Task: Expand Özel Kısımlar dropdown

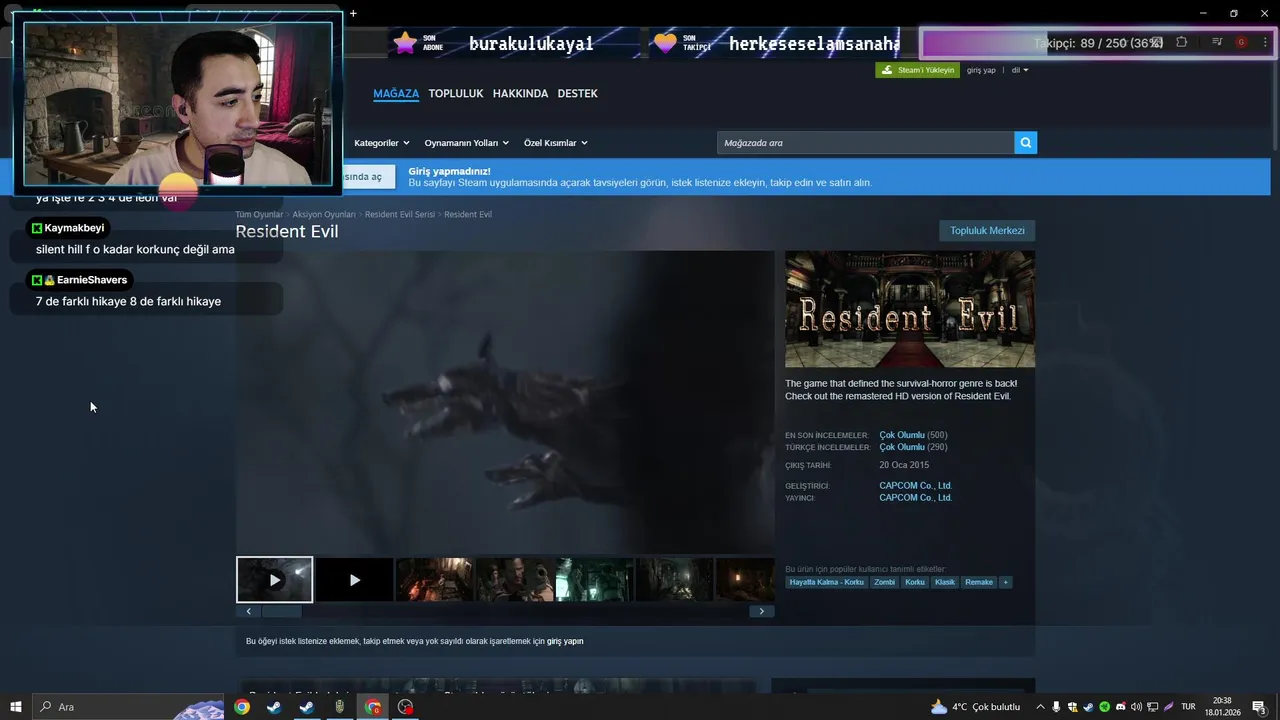Action: (555, 143)
